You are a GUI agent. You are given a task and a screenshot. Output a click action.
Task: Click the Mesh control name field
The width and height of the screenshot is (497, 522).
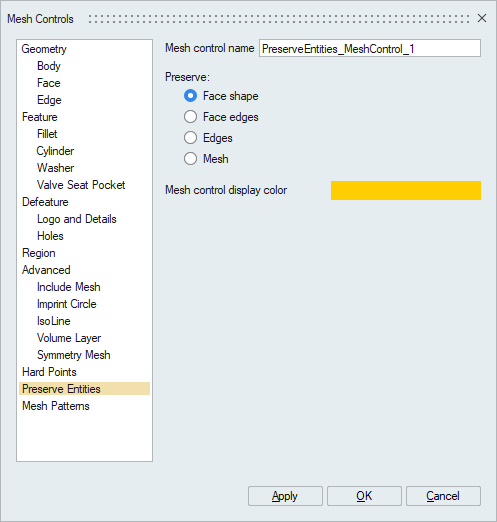tap(370, 49)
